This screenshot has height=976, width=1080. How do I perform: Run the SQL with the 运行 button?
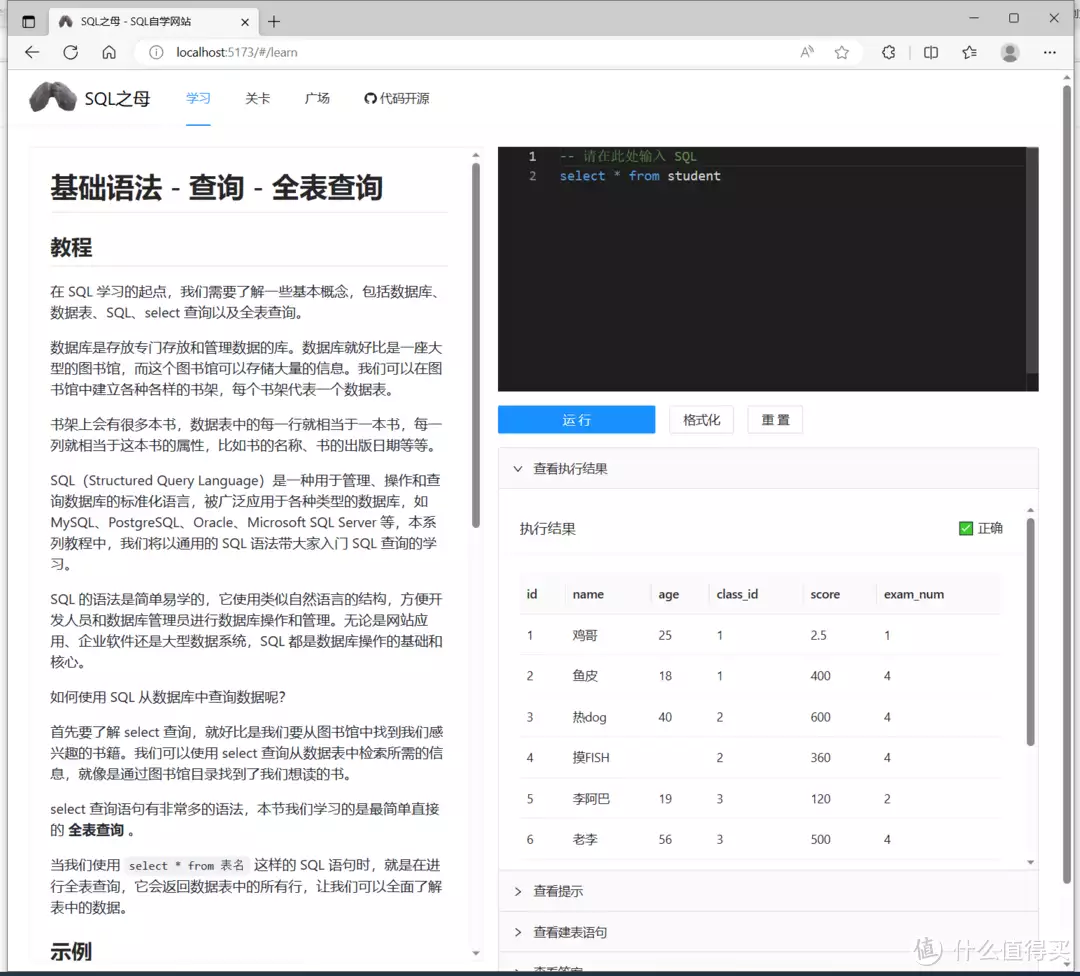click(x=577, y=419)
